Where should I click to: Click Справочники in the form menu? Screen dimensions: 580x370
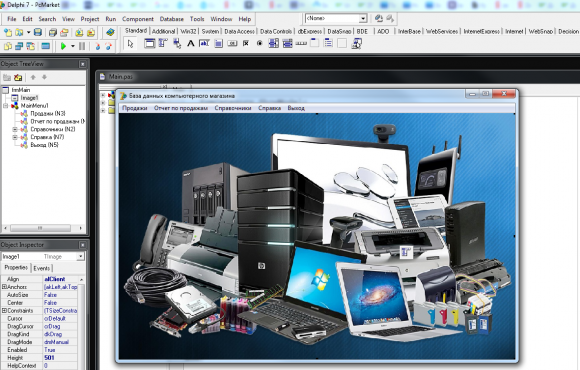pos(233,108)
